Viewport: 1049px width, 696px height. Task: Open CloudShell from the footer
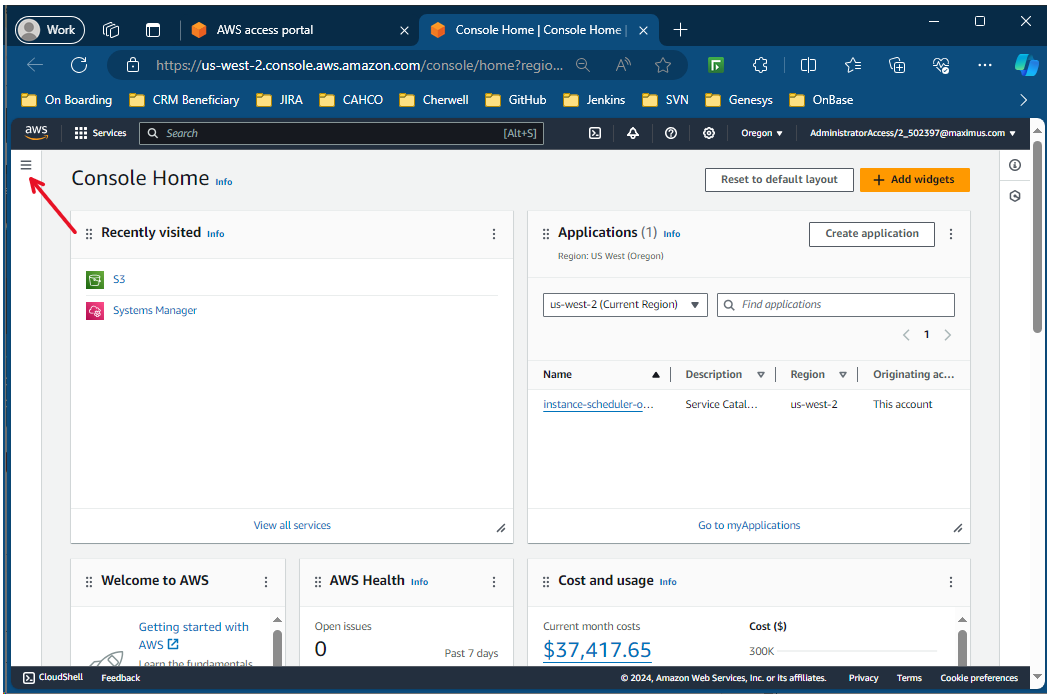tap(54, 677)
